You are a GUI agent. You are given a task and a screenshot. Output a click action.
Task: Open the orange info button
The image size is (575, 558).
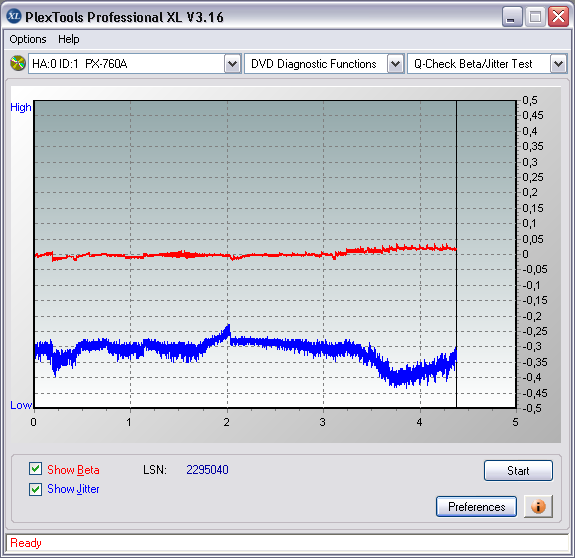[x=538, y=507]
